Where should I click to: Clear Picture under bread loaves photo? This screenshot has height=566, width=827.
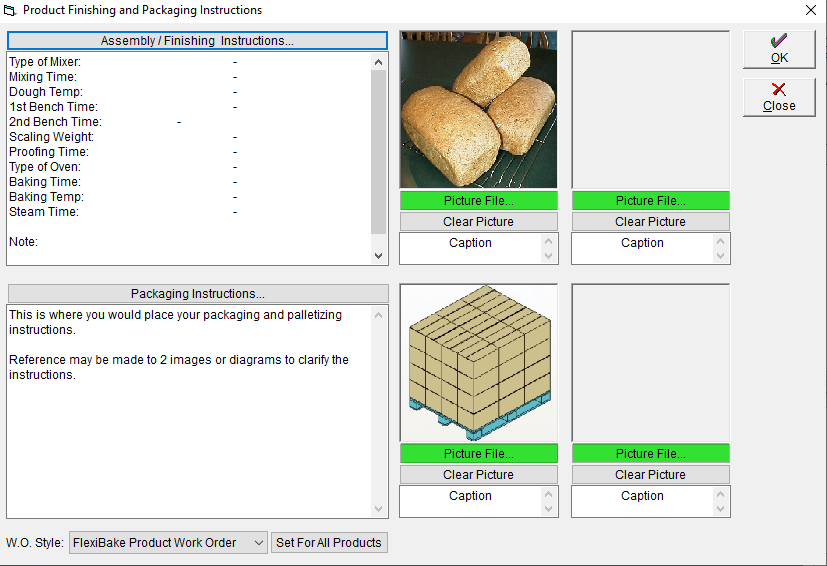pos(478,222)
